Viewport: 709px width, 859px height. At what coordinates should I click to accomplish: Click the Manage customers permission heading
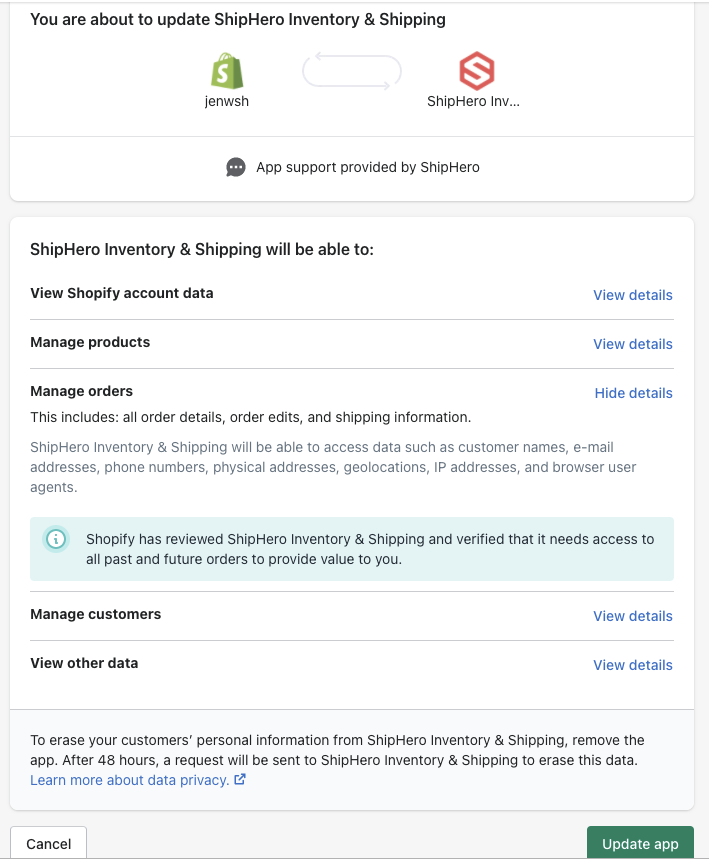tap(96, 614)
